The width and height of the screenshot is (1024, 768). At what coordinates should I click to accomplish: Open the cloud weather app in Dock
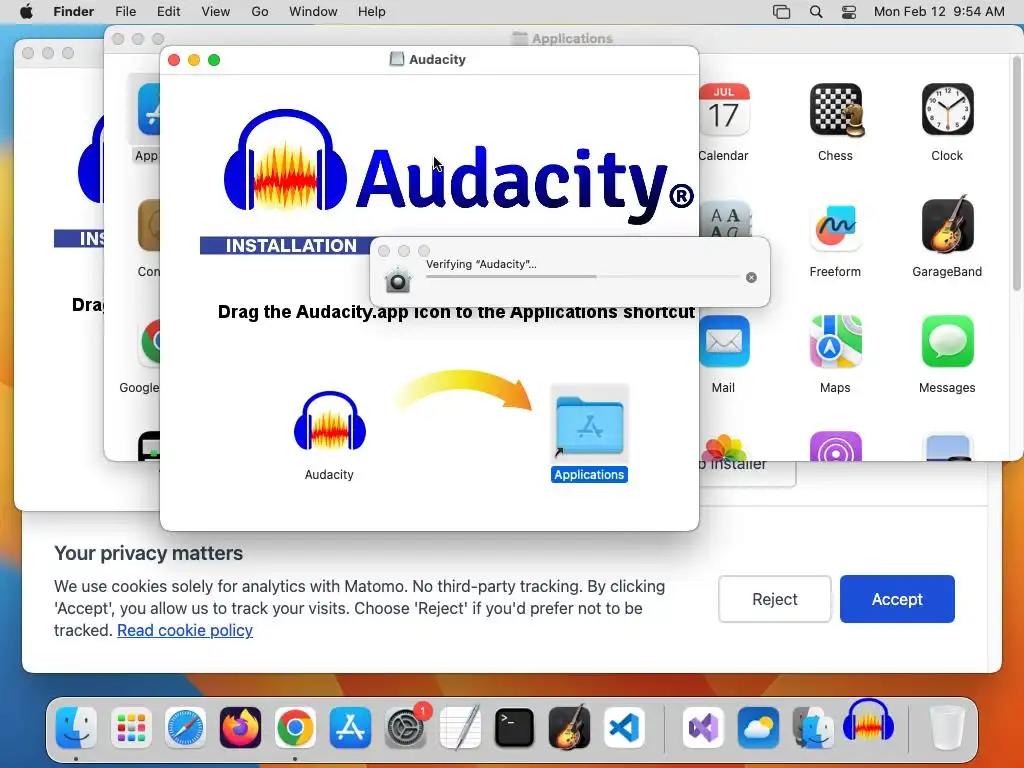click(758, 727)
